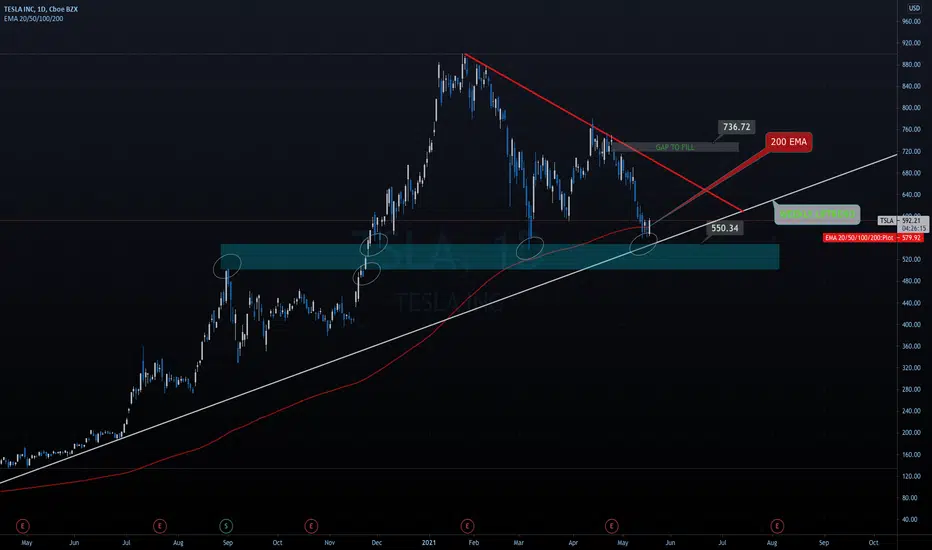The image size is (932, 550).
Task: Click the 550.34 price label
Action: 725,228
